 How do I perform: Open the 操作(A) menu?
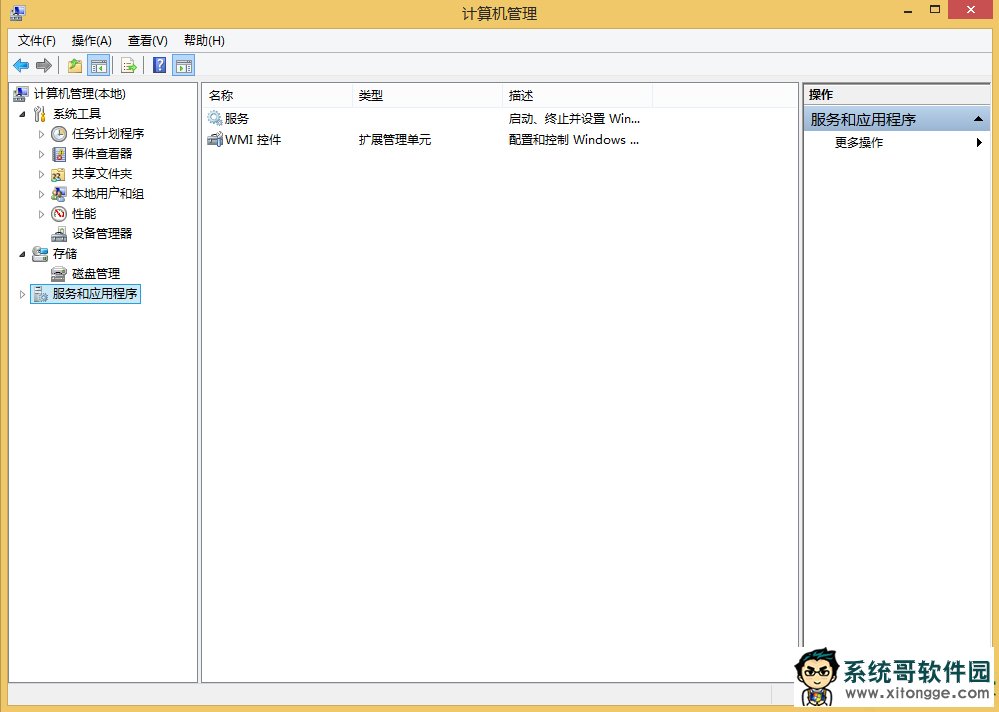(x=91, y=41)
